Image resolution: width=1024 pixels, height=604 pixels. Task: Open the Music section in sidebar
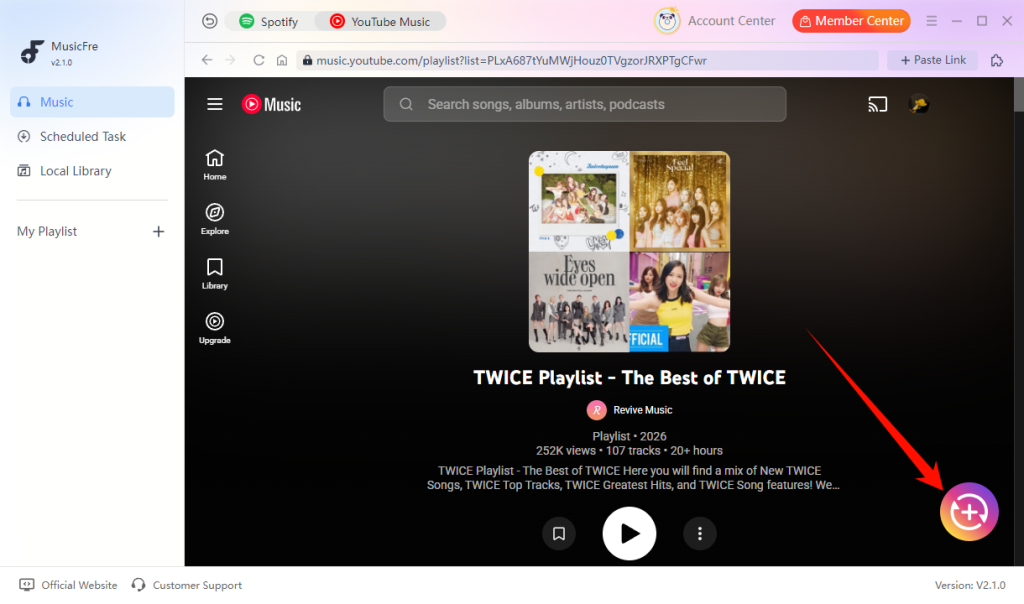[x=92, y=102]
